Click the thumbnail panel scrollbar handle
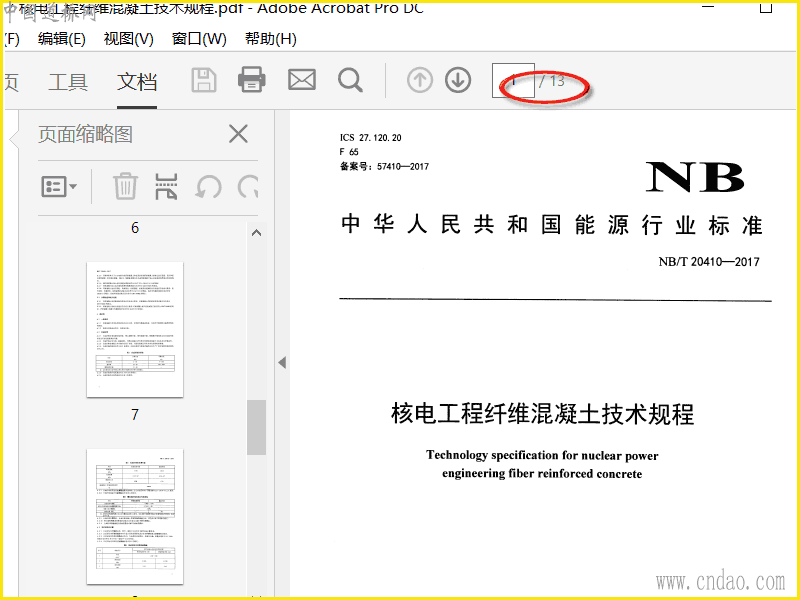Image resolution: width=800 pixels, height=600 pixels. (x=257, y=428)
